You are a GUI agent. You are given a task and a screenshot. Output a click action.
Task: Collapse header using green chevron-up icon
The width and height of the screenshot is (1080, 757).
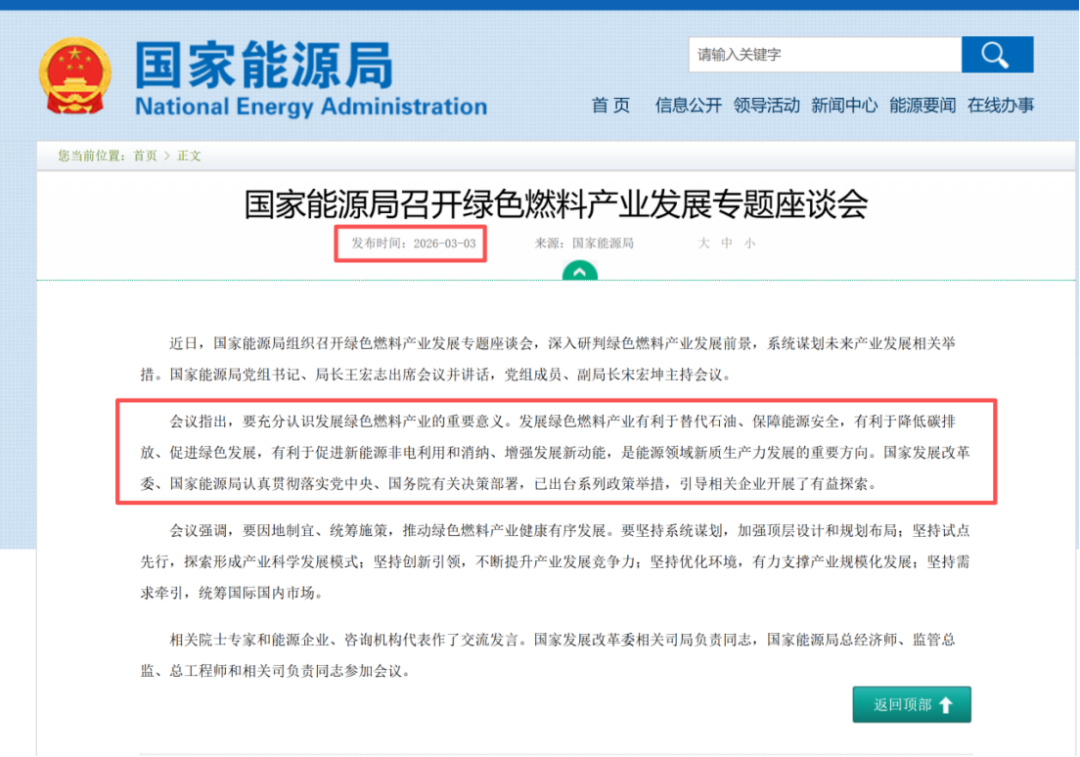click(580, 271)
